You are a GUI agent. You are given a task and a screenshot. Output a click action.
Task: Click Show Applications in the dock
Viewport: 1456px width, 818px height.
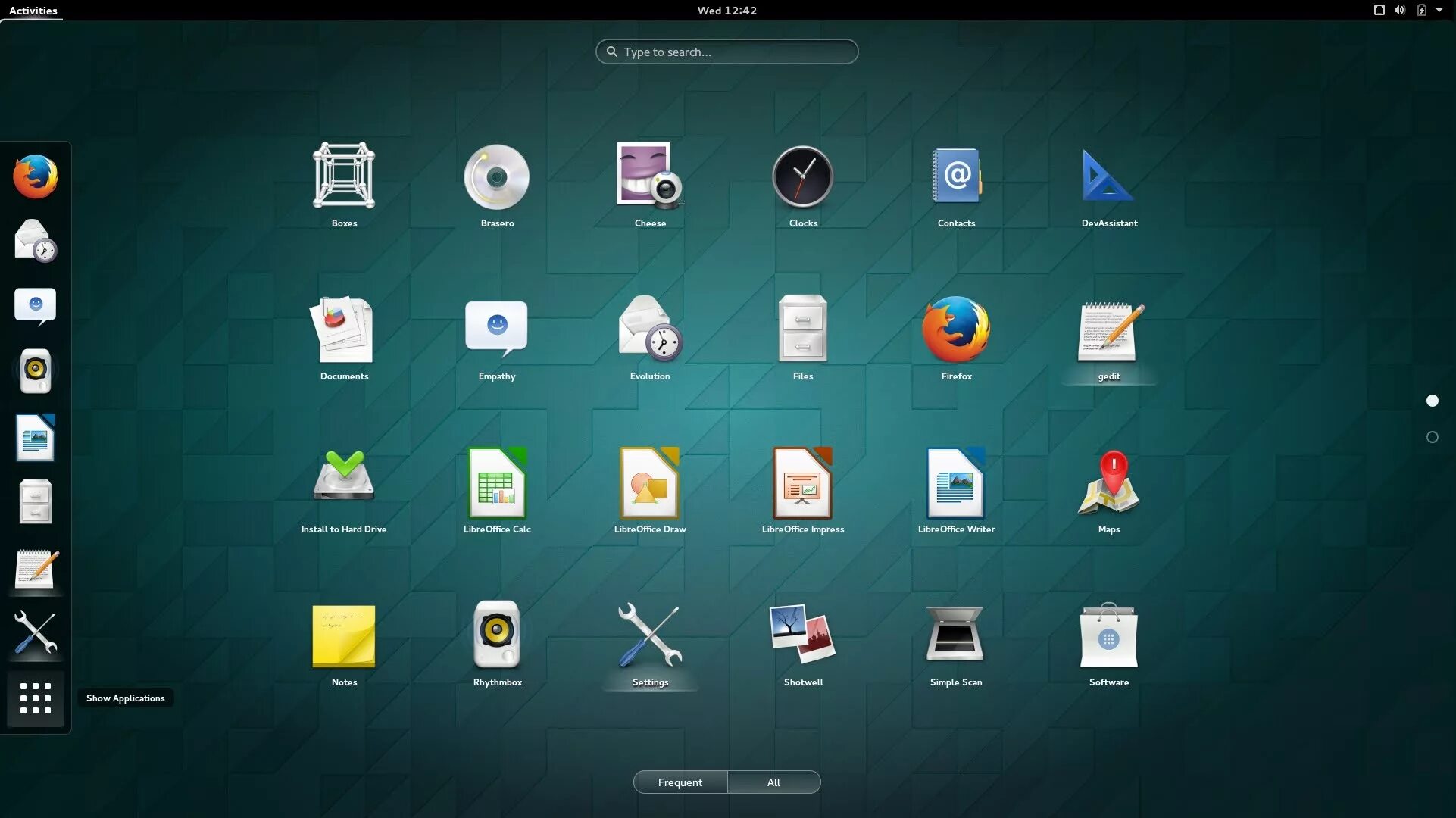click(x=35, y=699)
